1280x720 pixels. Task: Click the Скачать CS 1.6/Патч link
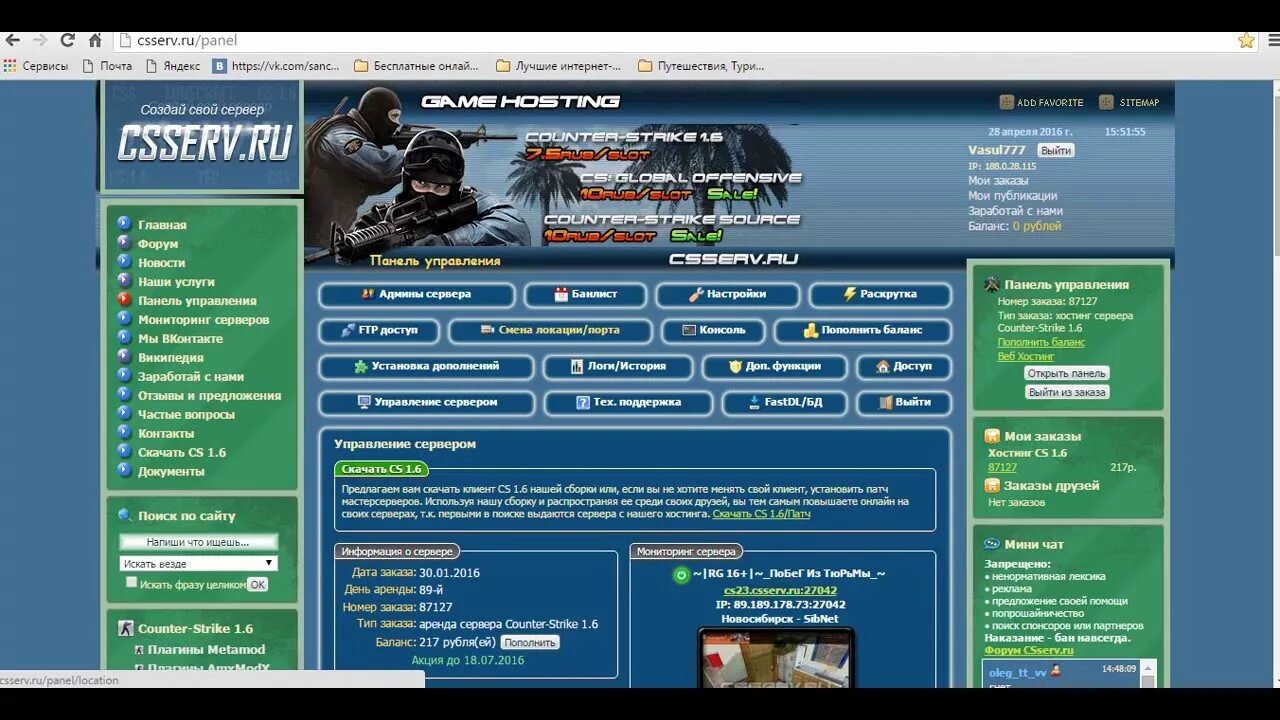click(x=761, y=514)
